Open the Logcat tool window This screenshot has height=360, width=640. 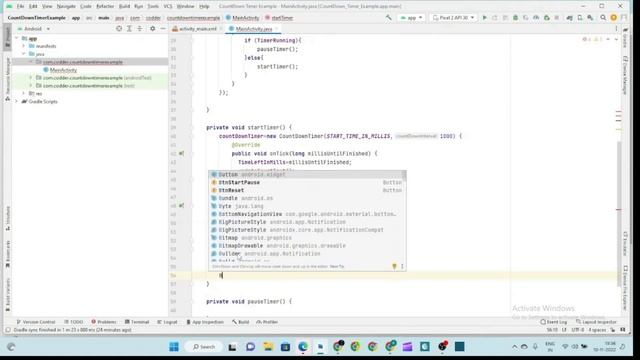click(167, 322)
